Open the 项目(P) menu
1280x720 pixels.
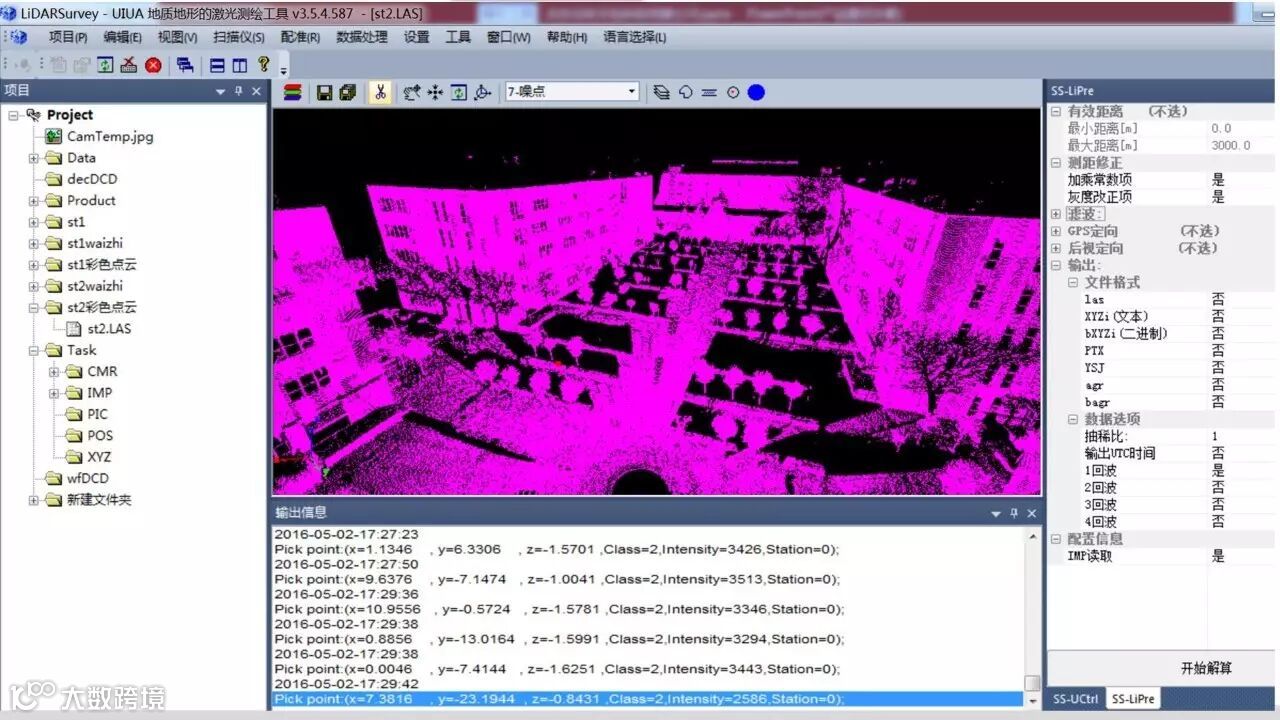[x=68, y=37]
